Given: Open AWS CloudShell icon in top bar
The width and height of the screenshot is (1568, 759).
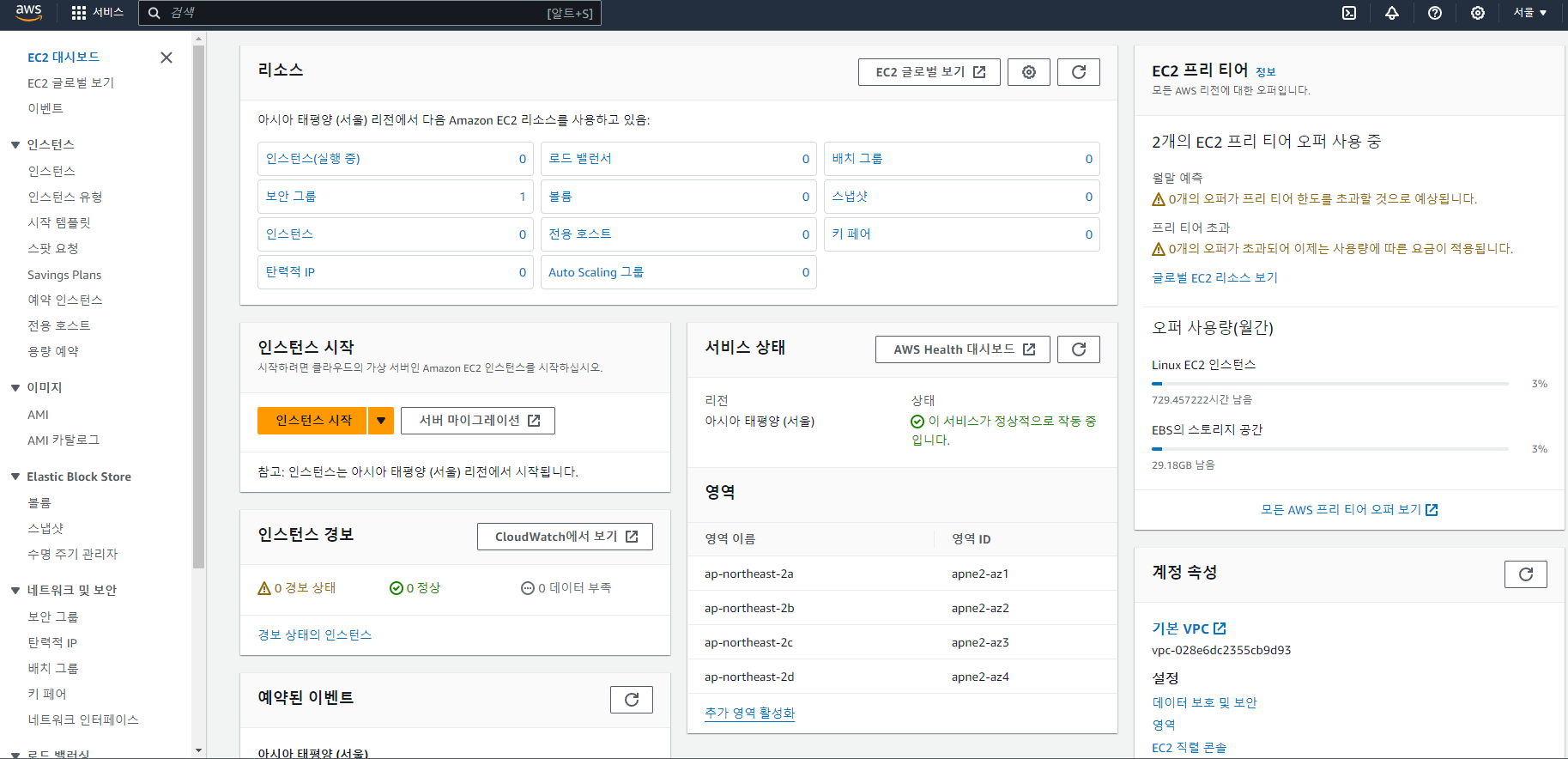Looking at the screenshot, I should pyautogui.click(x=1349, y=13).
